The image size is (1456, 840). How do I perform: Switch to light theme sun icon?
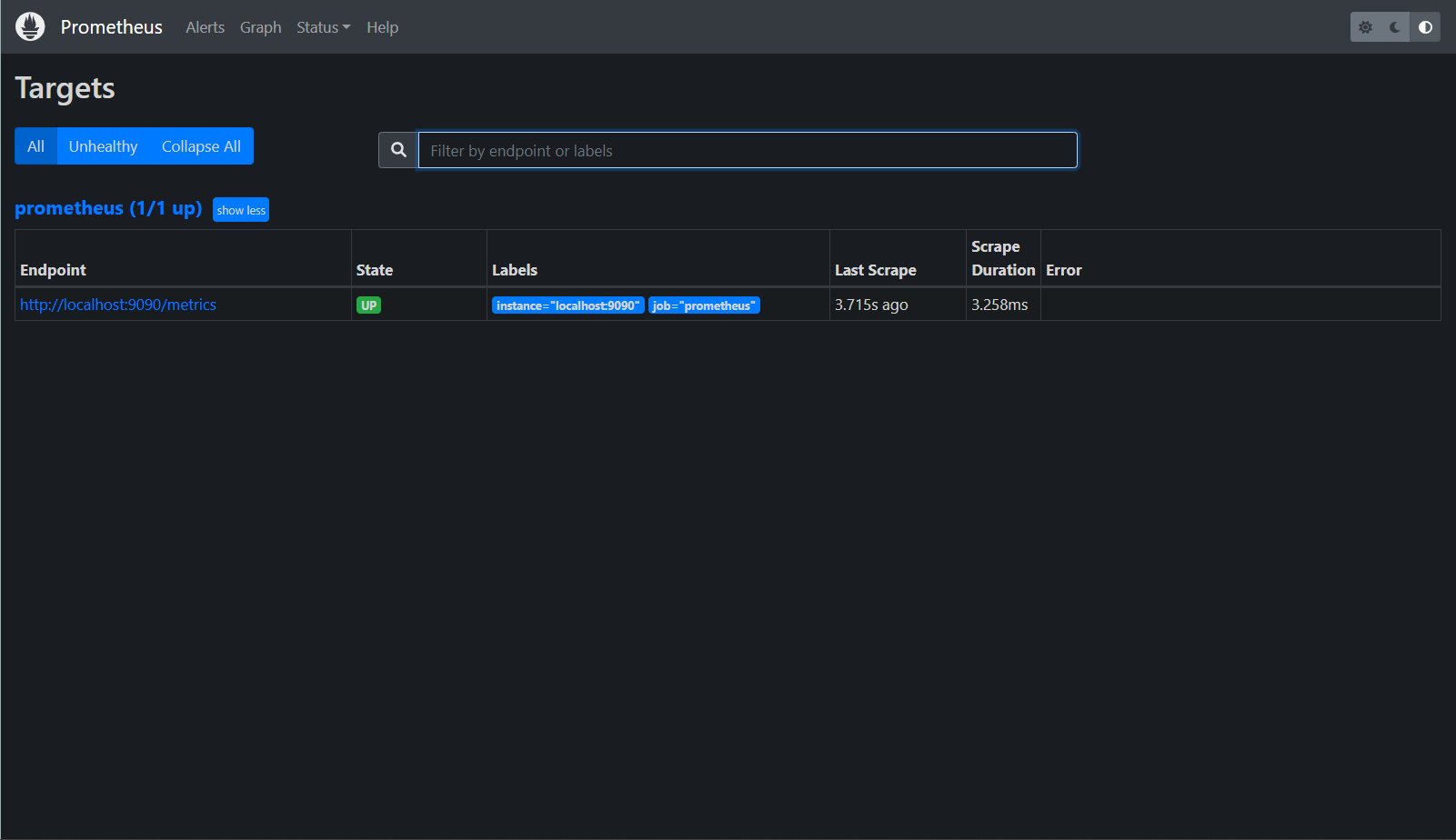[x=1365, y=27]
